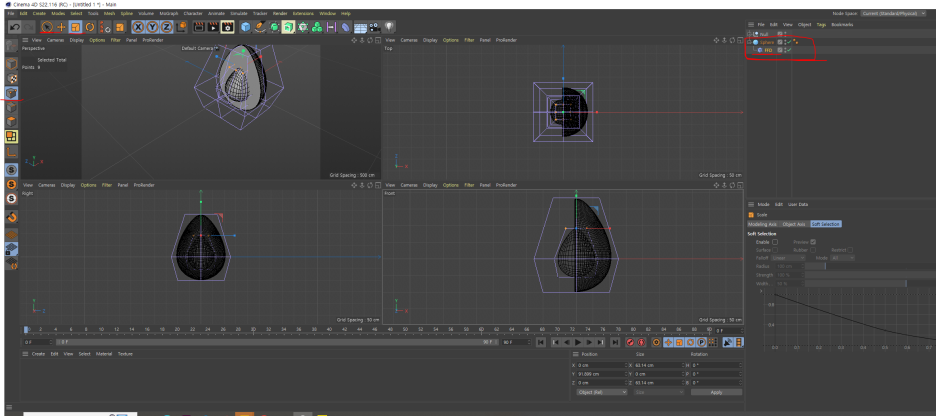The height and width of the screenshot is (416, 936).
Task: Toggle Parameter keyframe recording P icon
Action: (702, 343)
